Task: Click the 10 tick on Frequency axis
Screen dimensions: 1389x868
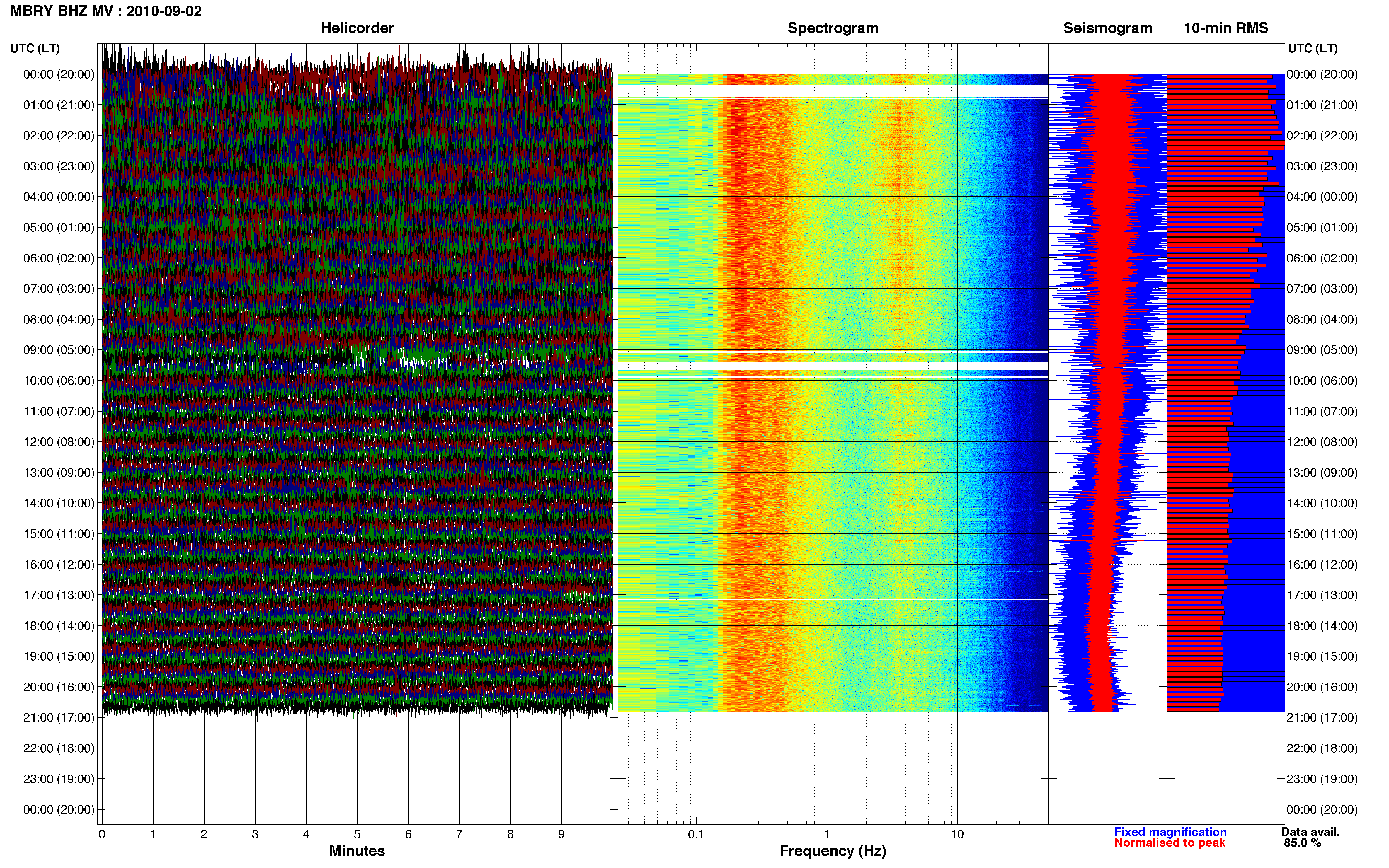Action: pyautogui.click(x=957, y=835)
